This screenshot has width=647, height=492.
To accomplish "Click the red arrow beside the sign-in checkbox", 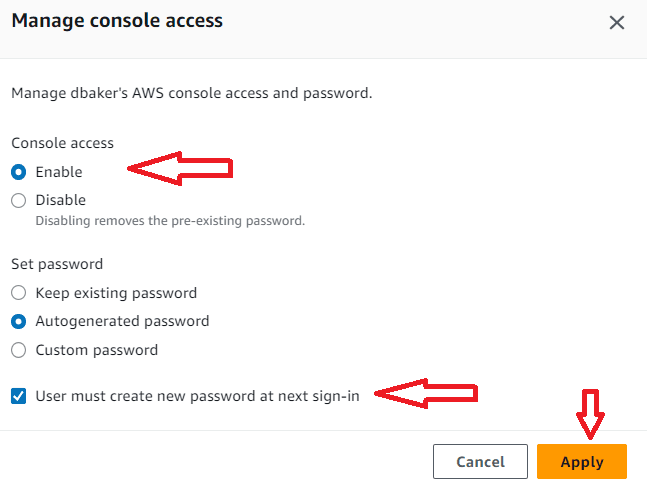I will (427, 394).
